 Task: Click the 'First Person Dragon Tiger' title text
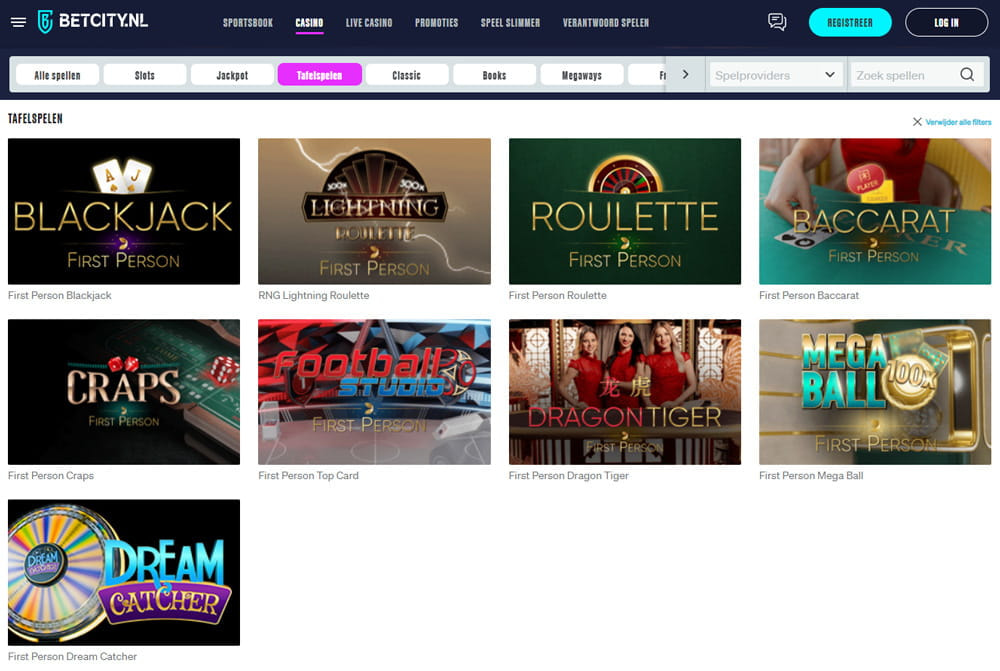tap(568, 476)
